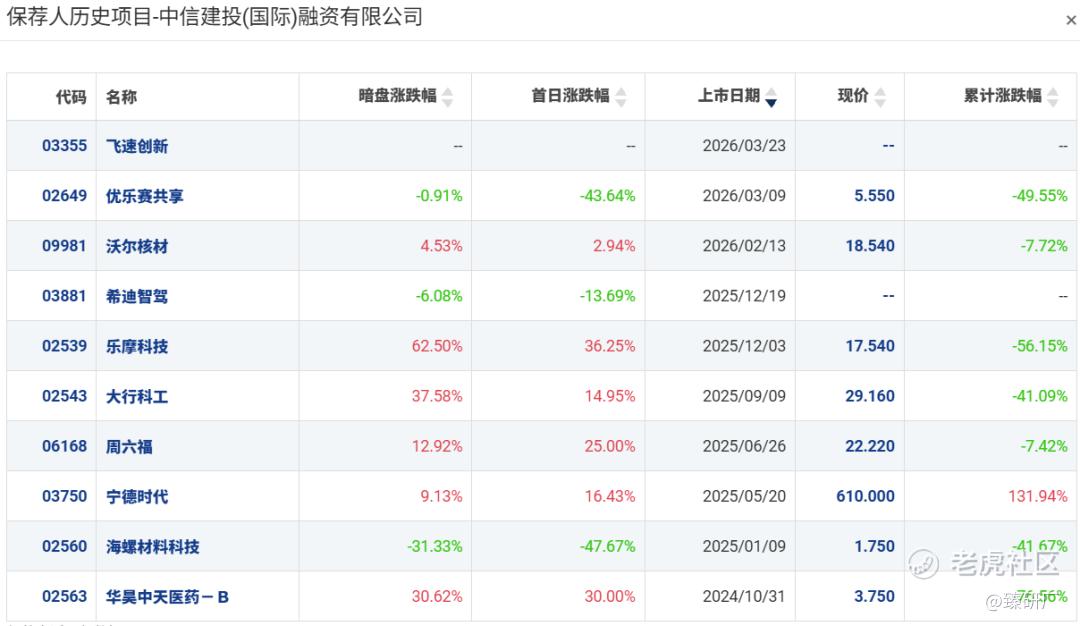Click first-day change 36.25%
The width and height of the screenshot is (1080, 626).
coord(610,346)
